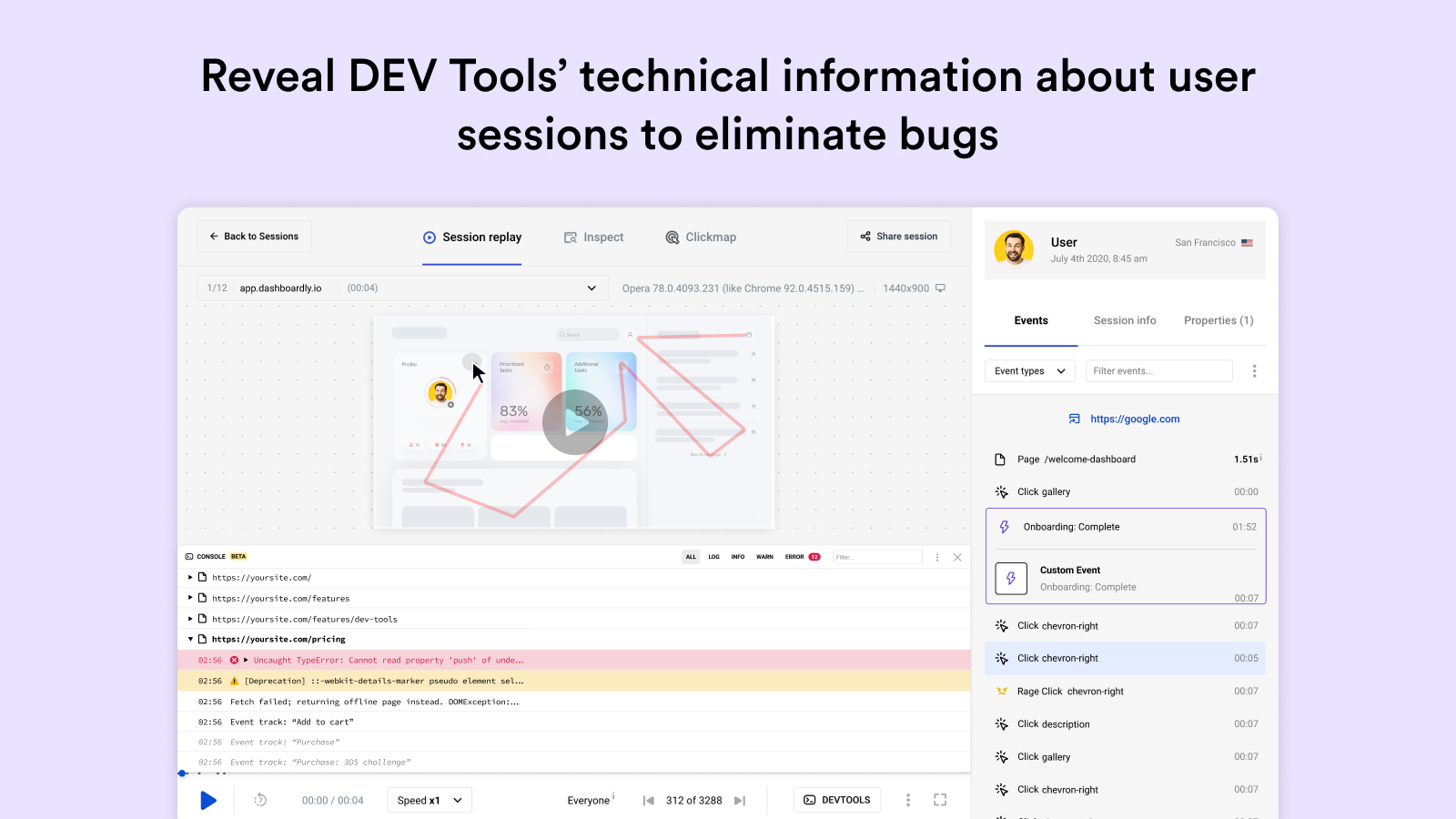
Task: Open the Clickmap view
Action: click(700, 237)
